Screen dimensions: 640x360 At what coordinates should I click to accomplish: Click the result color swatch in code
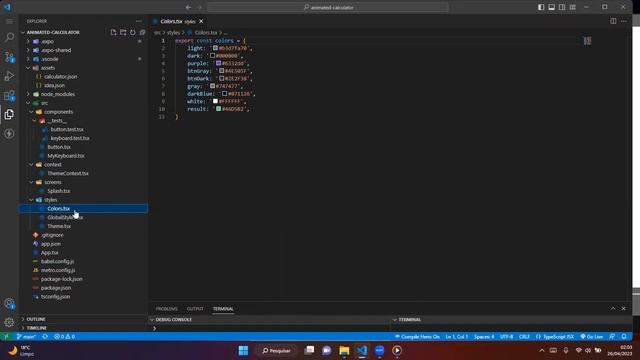coord(218,109)
